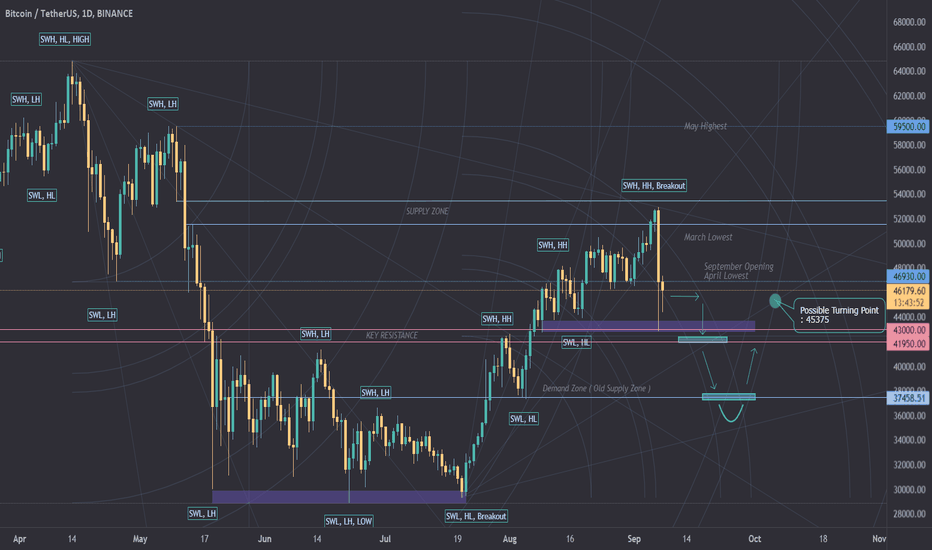Click 'Sep' on the time axis
Screen dimensions: 932x550
[634, 539]
